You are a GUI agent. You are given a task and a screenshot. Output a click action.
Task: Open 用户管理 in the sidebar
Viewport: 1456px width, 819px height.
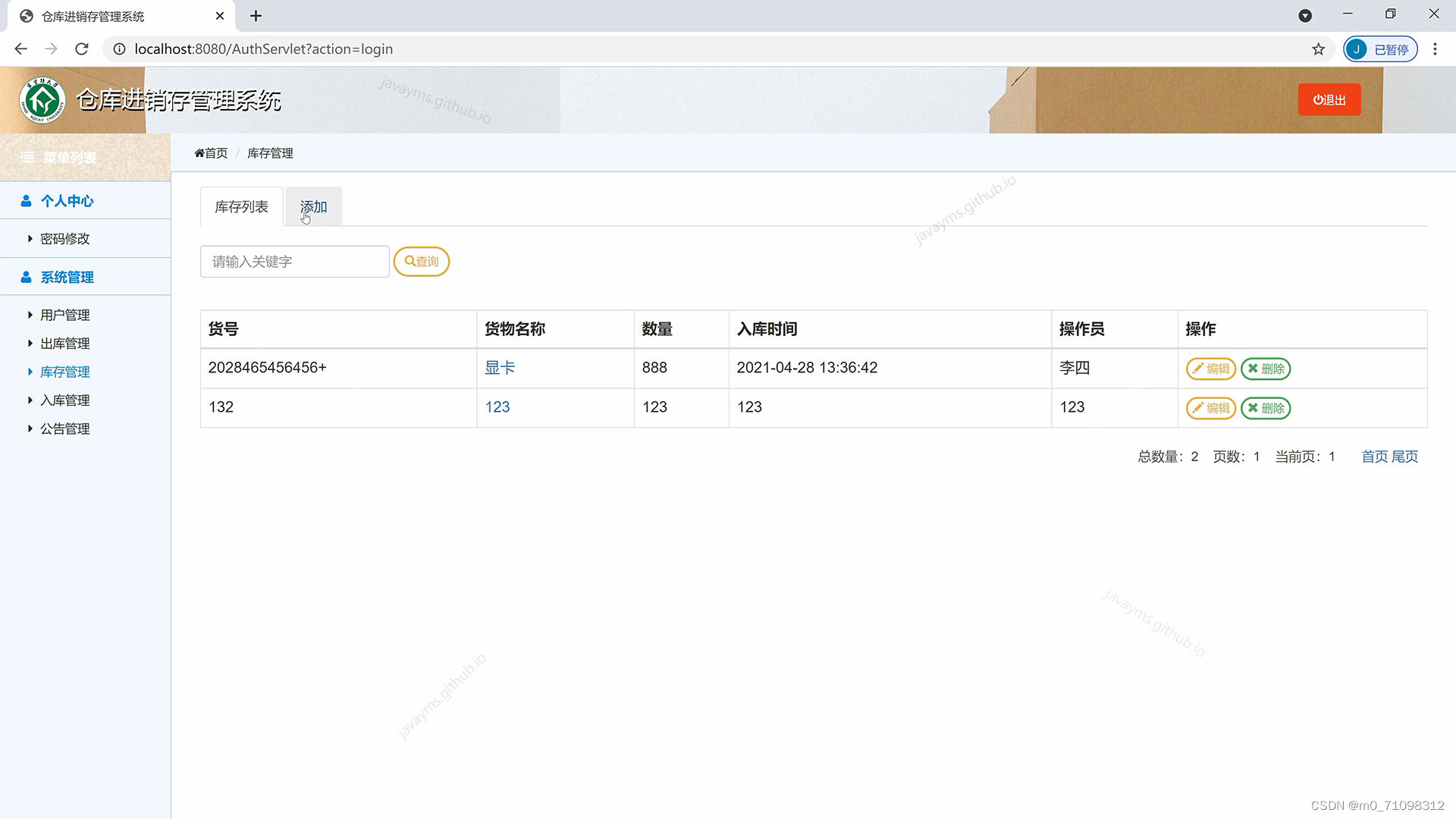[64, 315]
